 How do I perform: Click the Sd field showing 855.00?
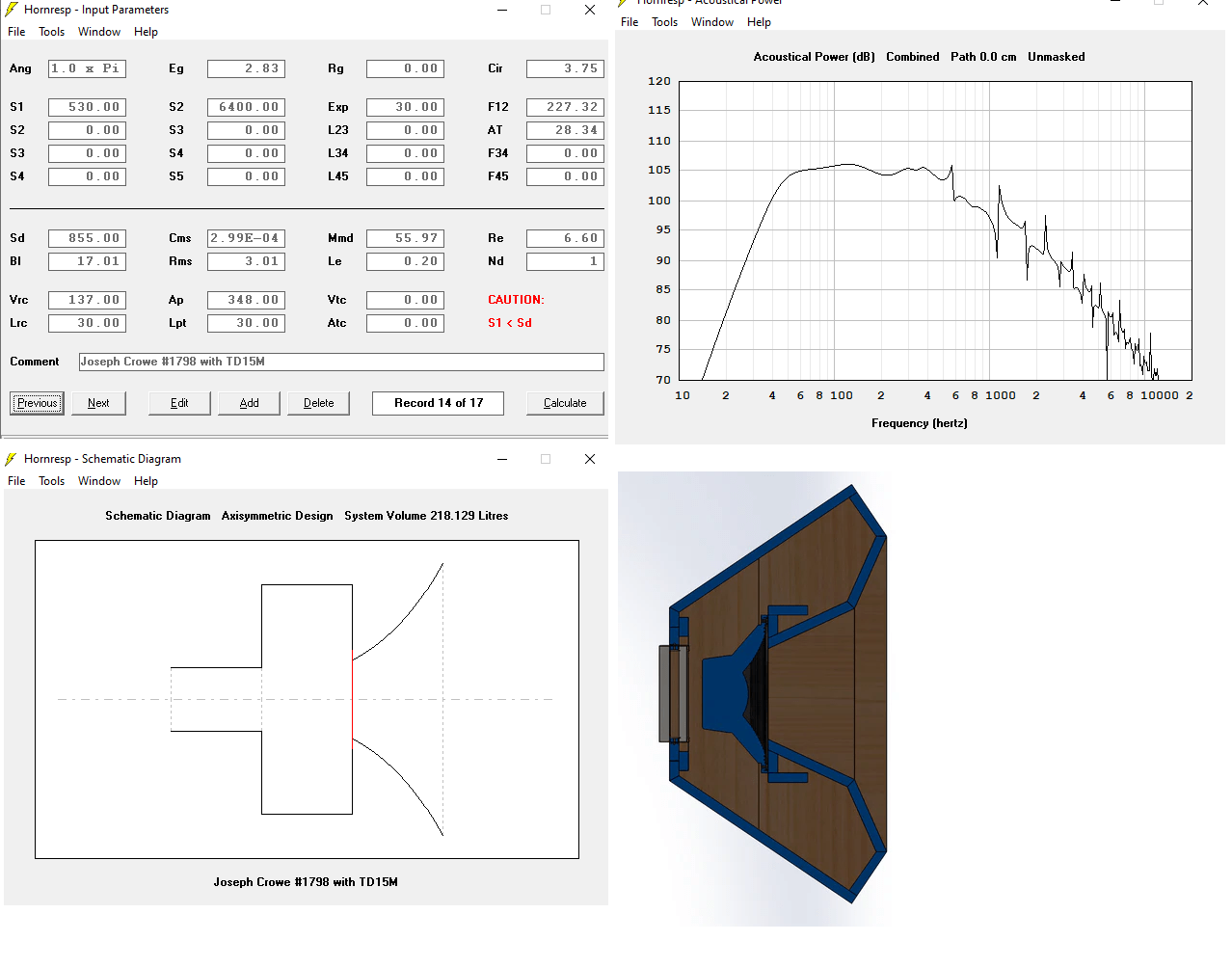(87, 238)
